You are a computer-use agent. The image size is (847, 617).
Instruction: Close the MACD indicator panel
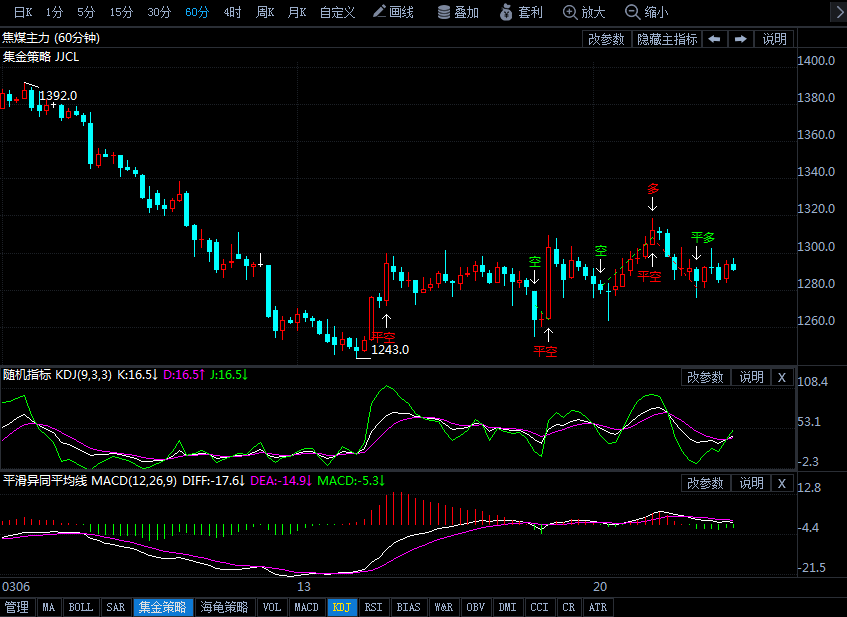(781, 483)
